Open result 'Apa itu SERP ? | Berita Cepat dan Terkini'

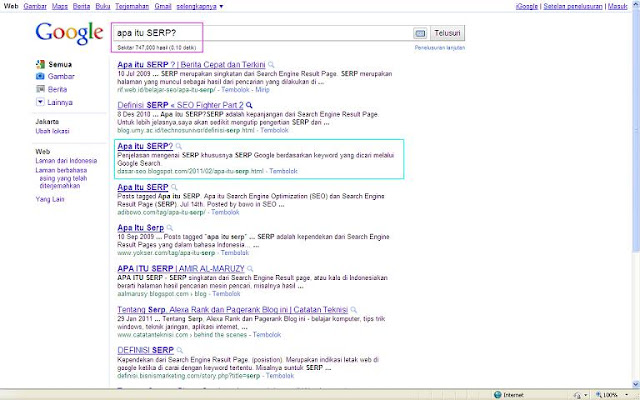tap(191, 64)
